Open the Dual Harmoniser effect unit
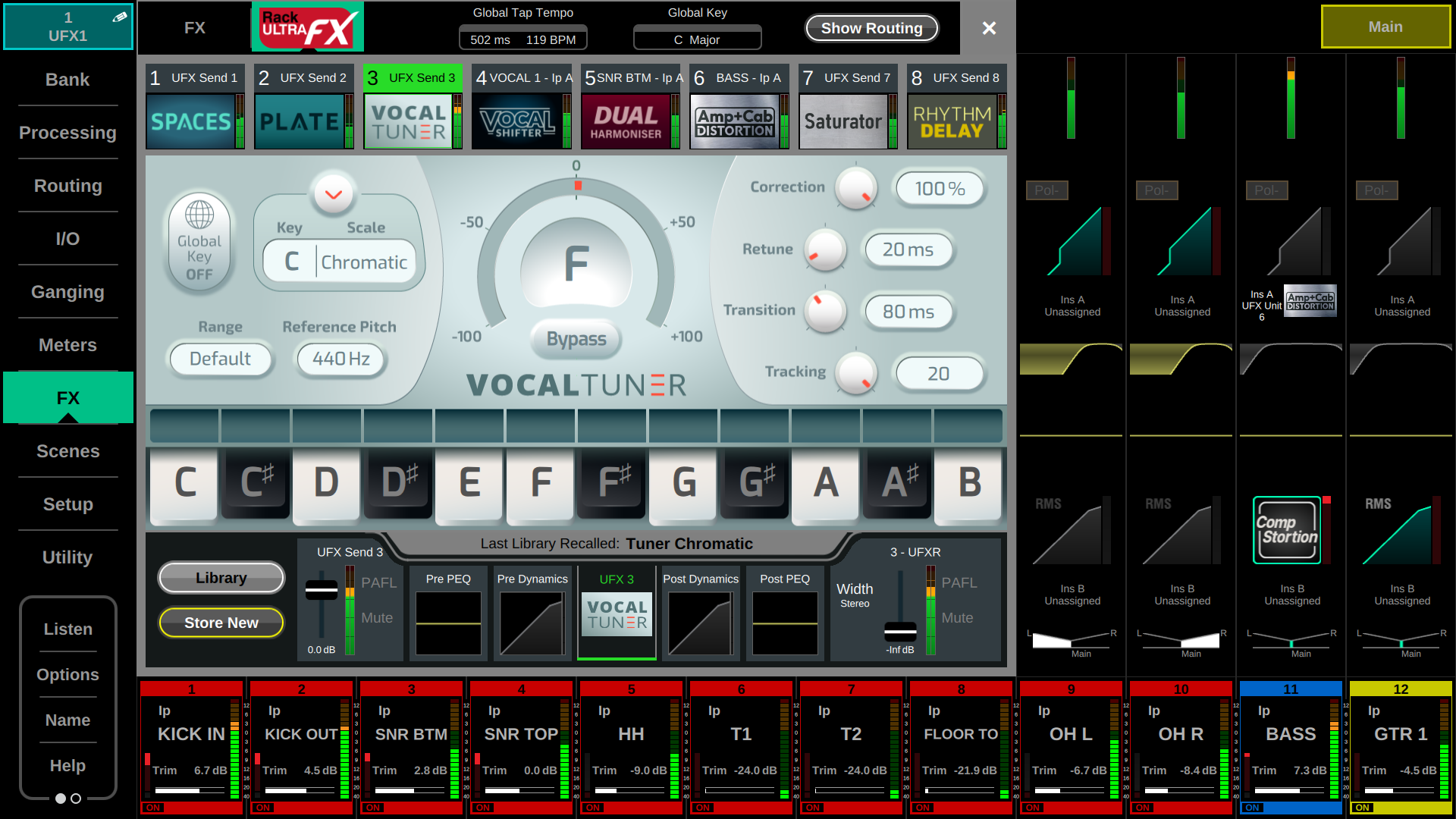This screenshot has width=1456, height=819. [626, 121]
